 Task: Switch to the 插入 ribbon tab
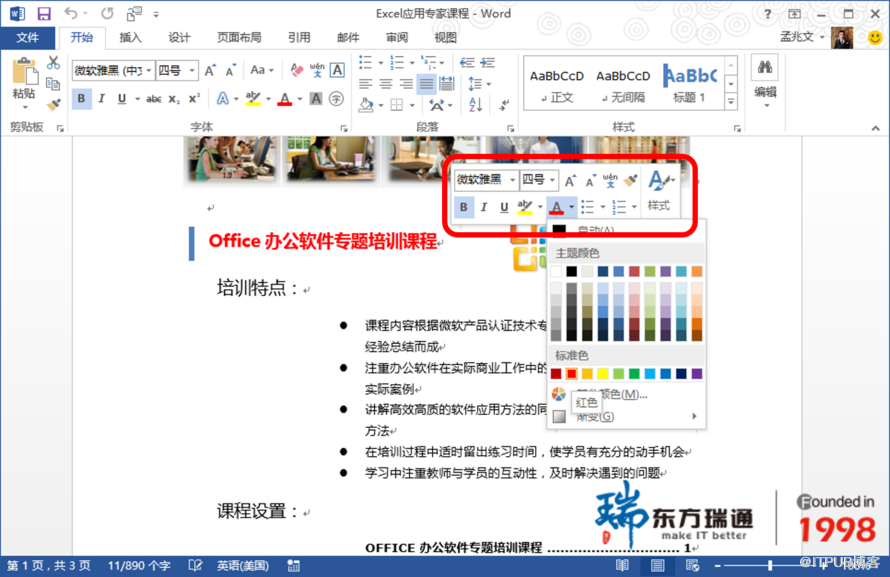(130, 38)
